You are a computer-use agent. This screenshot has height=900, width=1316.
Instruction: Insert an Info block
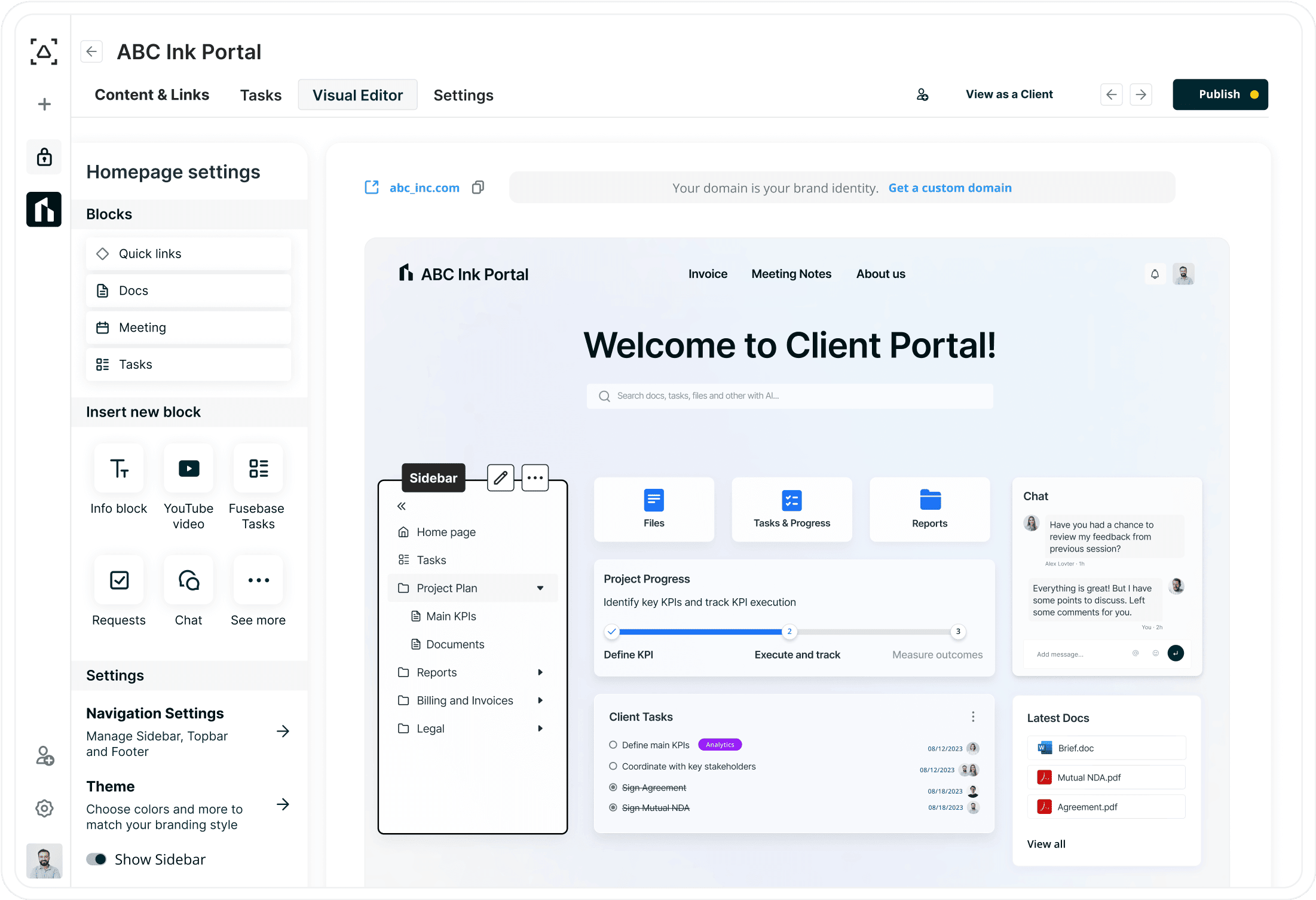(119, 469)
